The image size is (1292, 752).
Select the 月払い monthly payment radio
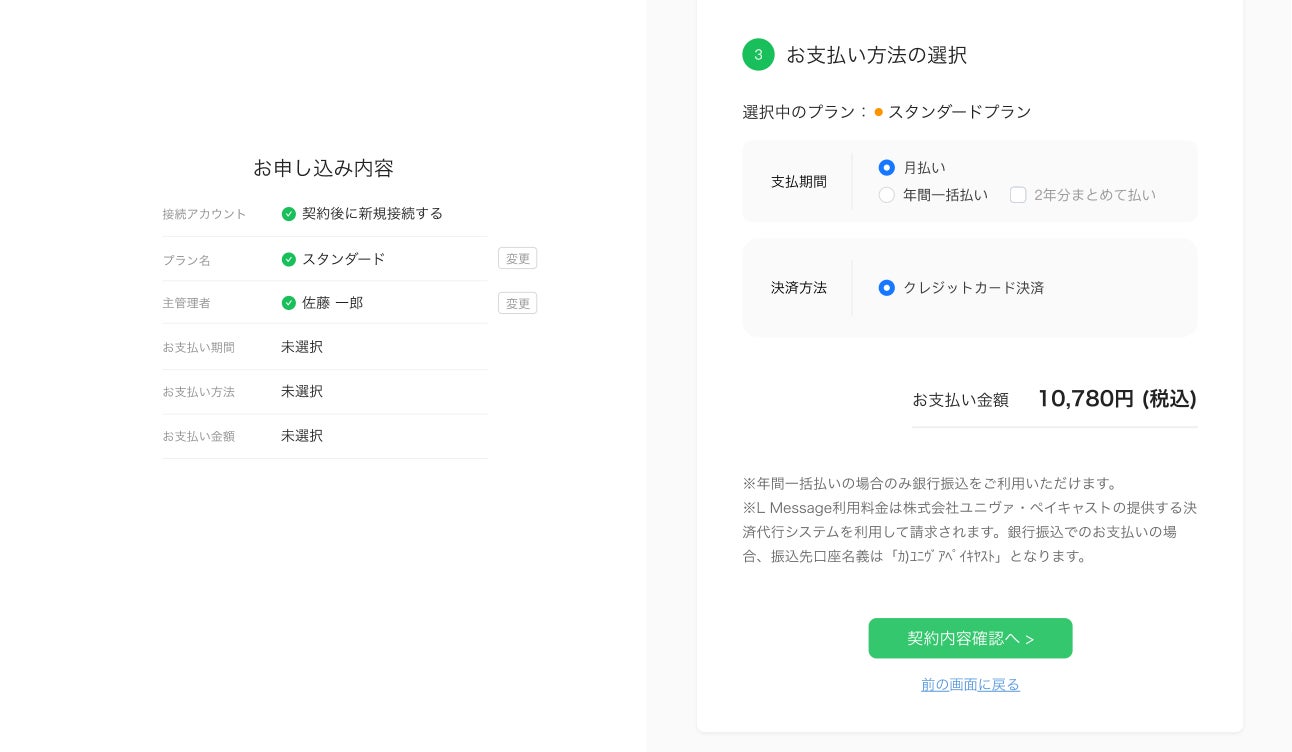tap(886, 168)
